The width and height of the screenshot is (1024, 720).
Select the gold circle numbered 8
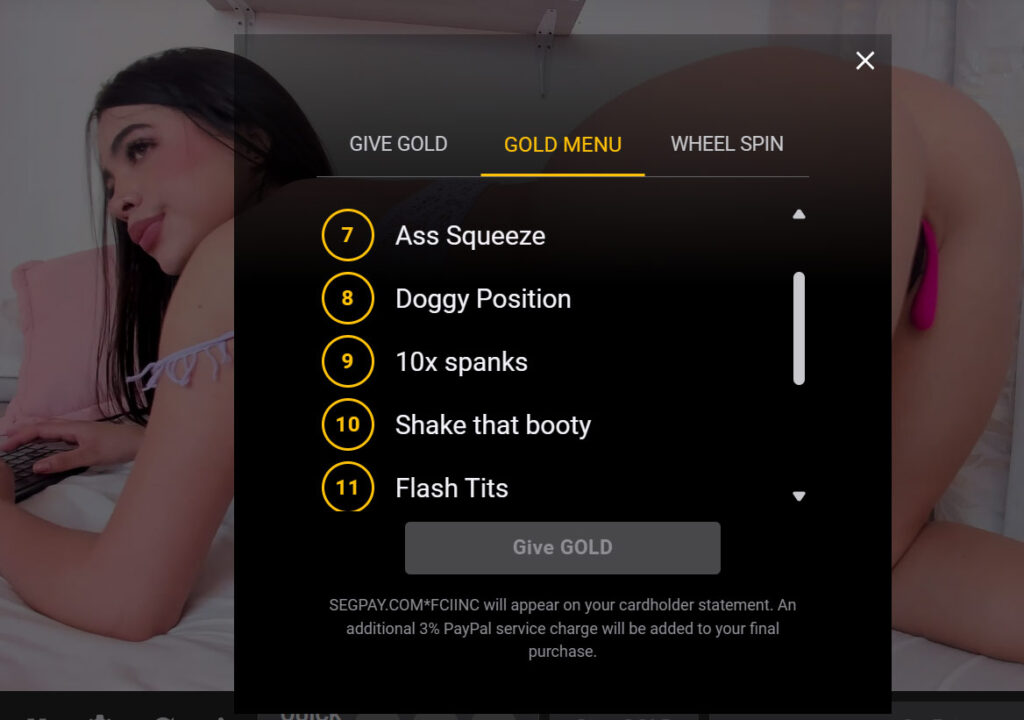[x=347, y=299]
